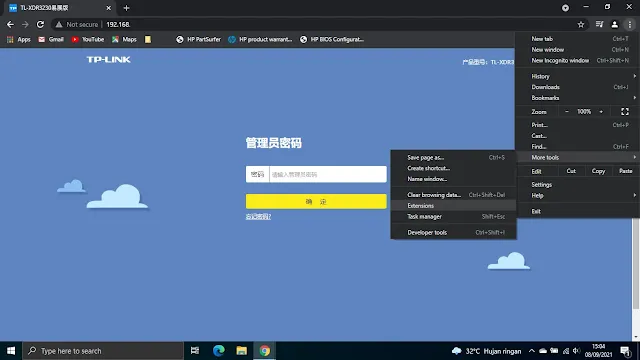Choose Exit from the Chrome menu

pyautogui.click(x=578, y=211)
